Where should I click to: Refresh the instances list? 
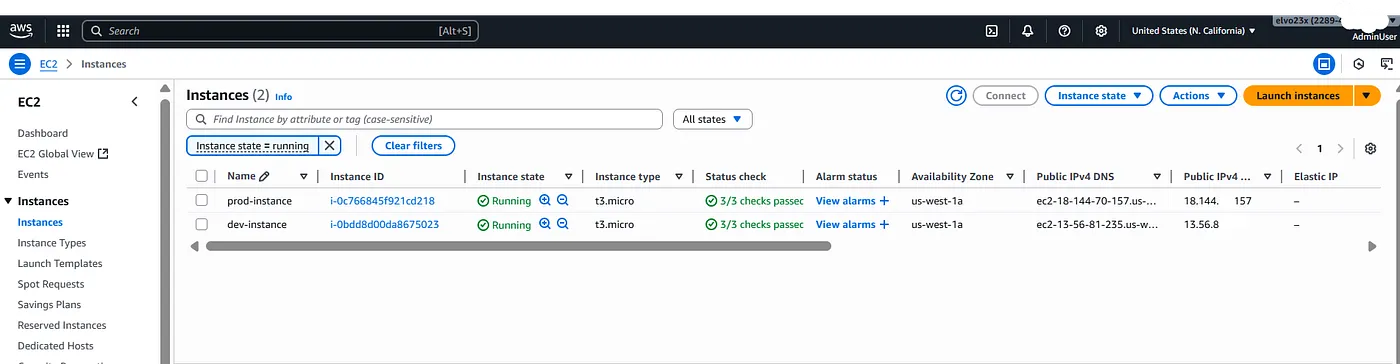(957, 96)
